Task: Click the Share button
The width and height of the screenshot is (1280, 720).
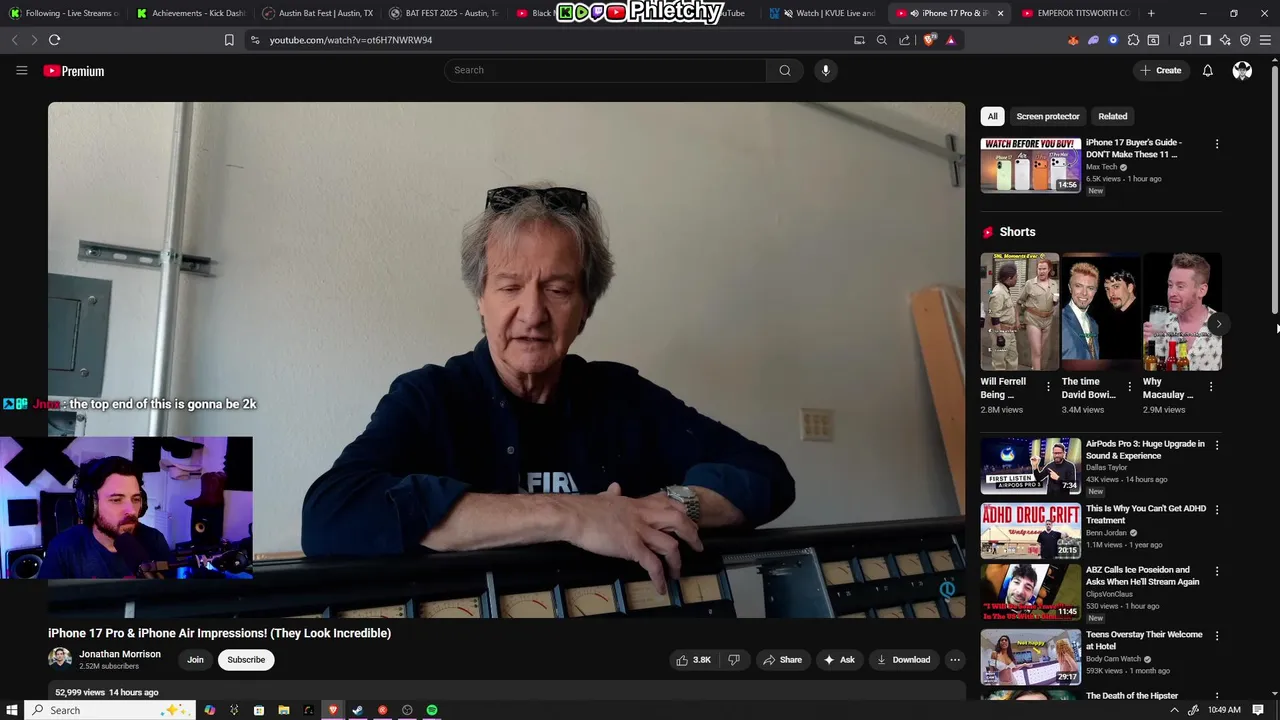Action: (x=782, y=660)
